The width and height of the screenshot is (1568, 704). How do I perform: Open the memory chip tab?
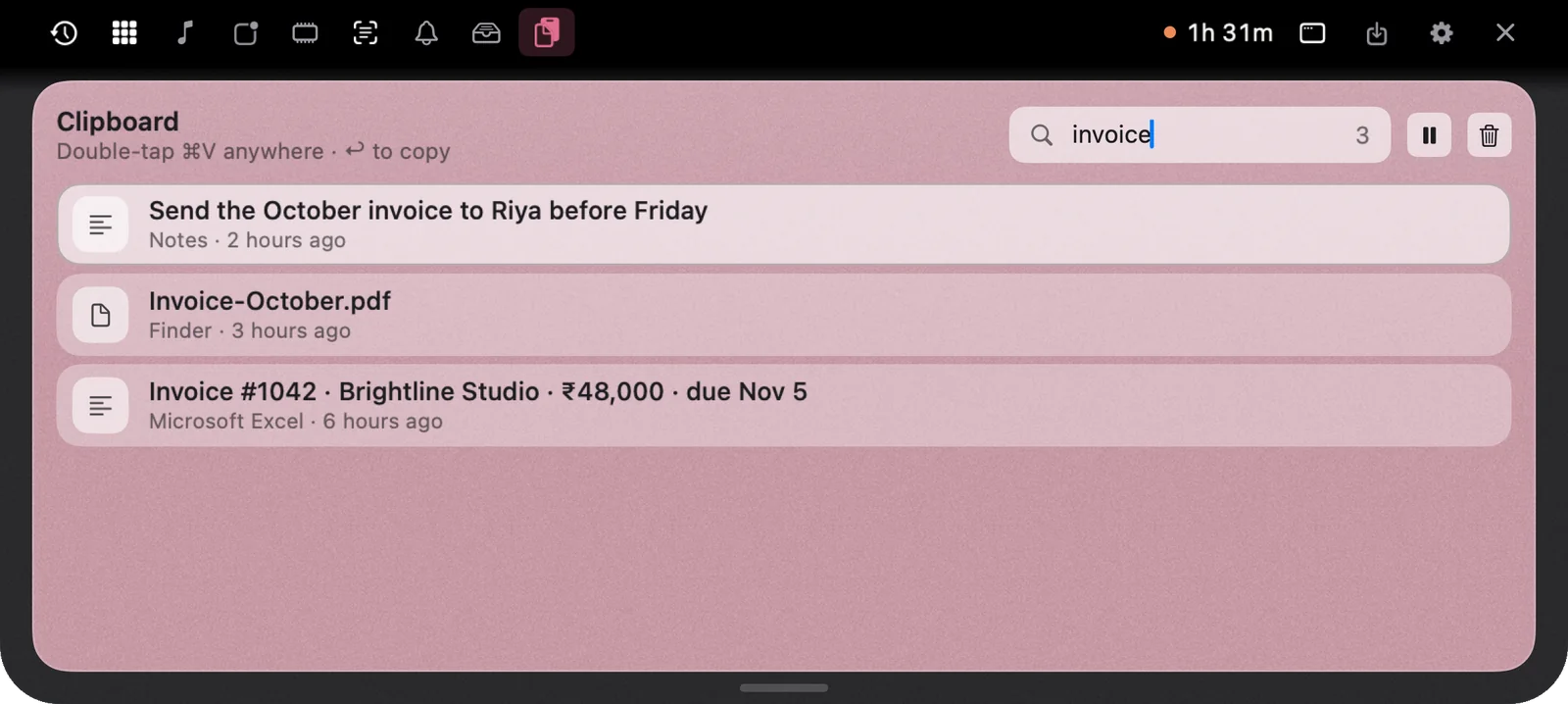[305, 32]
